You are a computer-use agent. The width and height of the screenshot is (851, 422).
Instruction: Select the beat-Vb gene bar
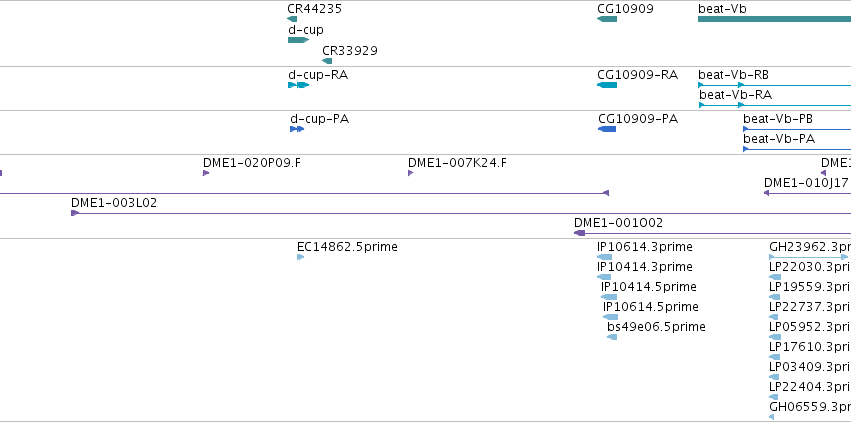pyautogui.click(x=774, y=19)
